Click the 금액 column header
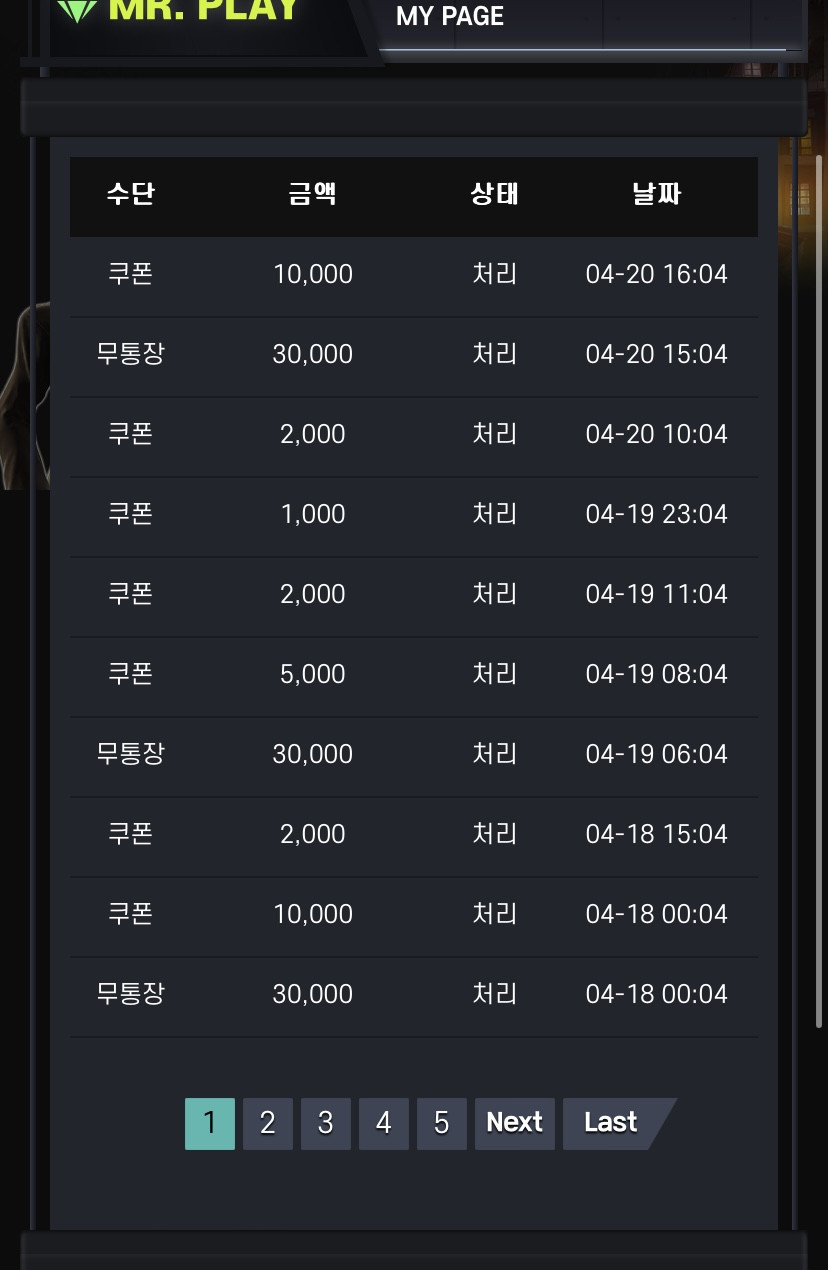Image resolution: width=828 pixels, height=1270 pixels. point(313,194)
